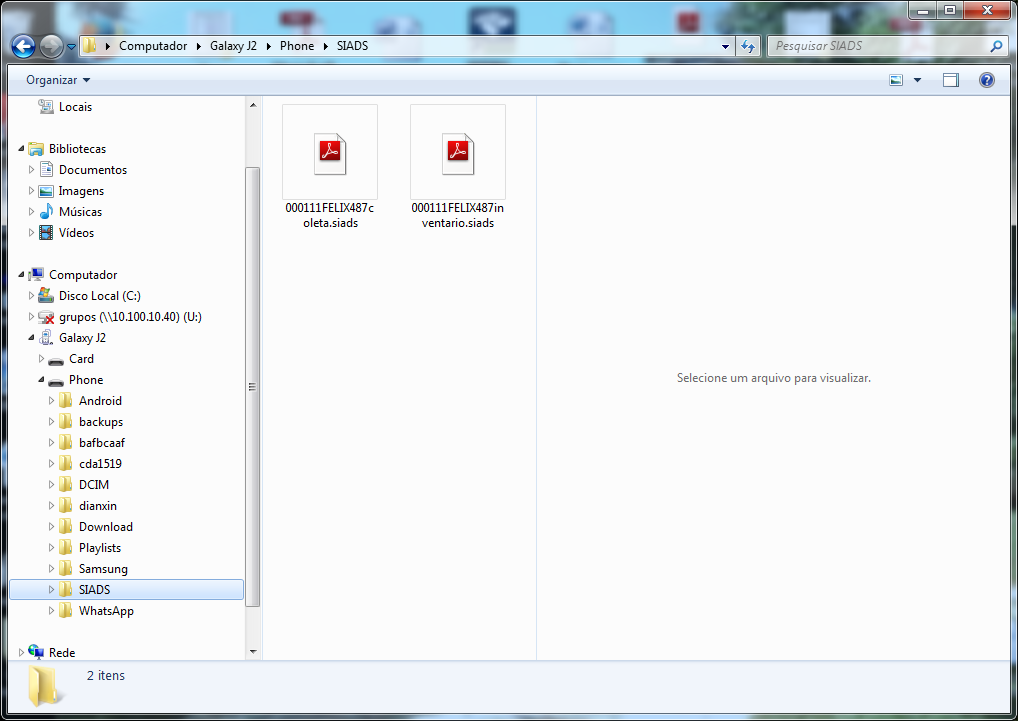Screen dimensions: 1024x721
Task: Select Locais in navigation pane
Action: click(75, 106)
